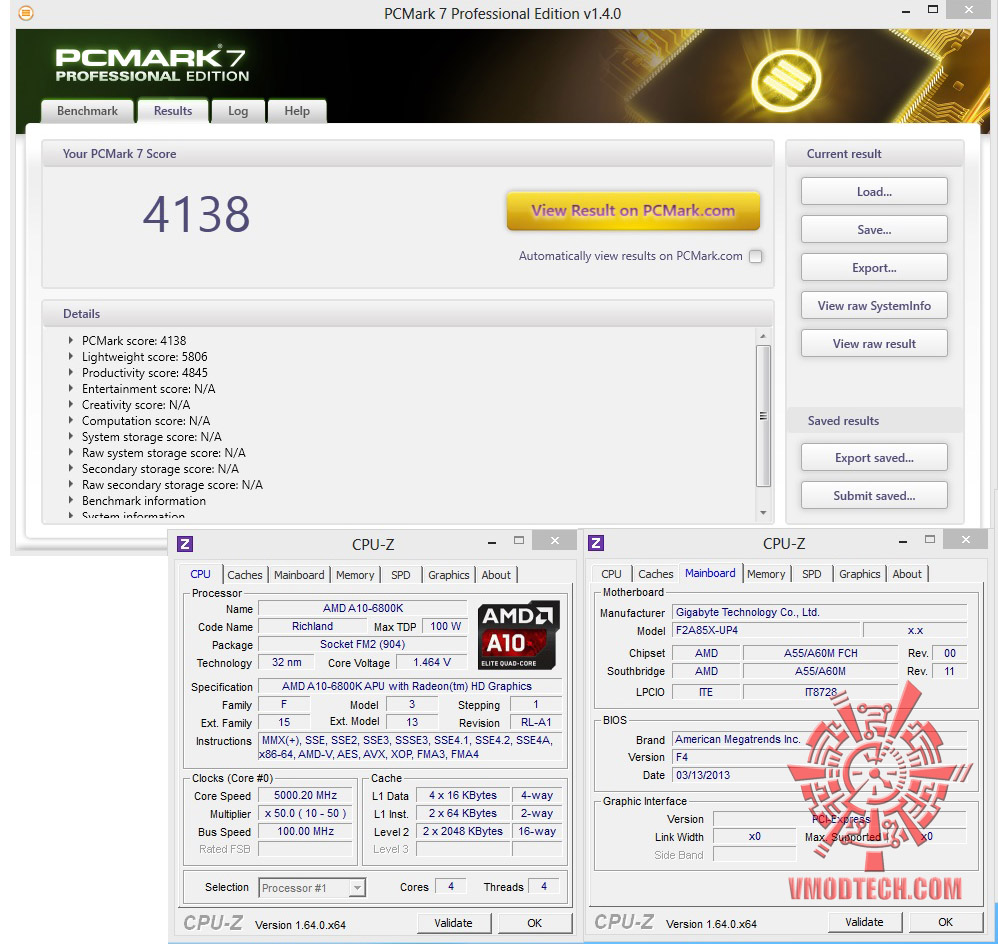Click the Load... button

point(874,192)
